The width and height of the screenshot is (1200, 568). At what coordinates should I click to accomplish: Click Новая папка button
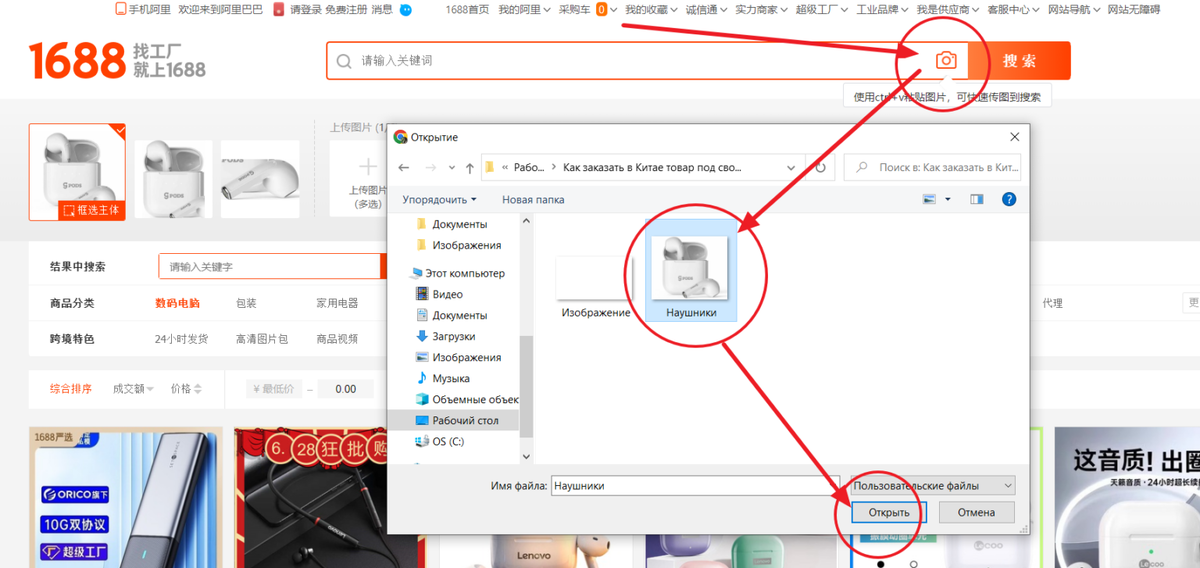[533, 199]
